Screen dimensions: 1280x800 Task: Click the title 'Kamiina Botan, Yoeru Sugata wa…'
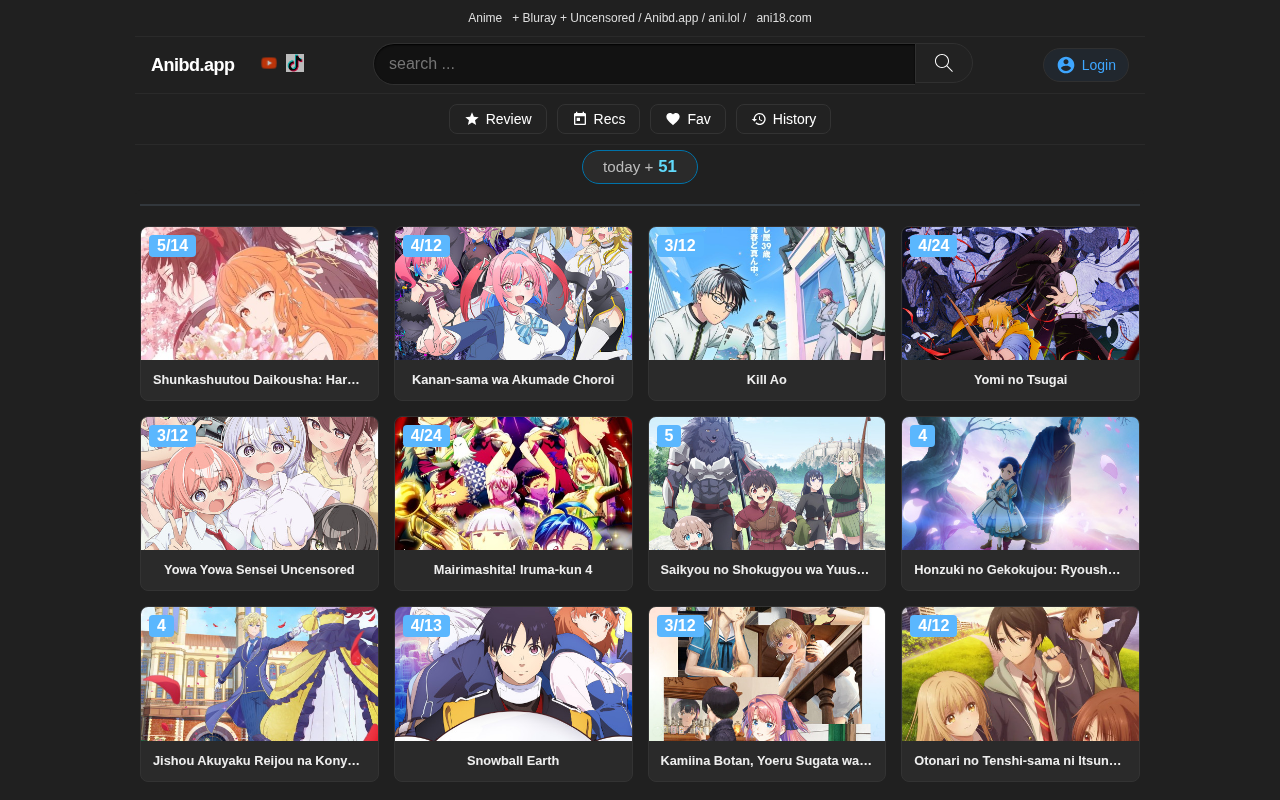click(767, 760)
